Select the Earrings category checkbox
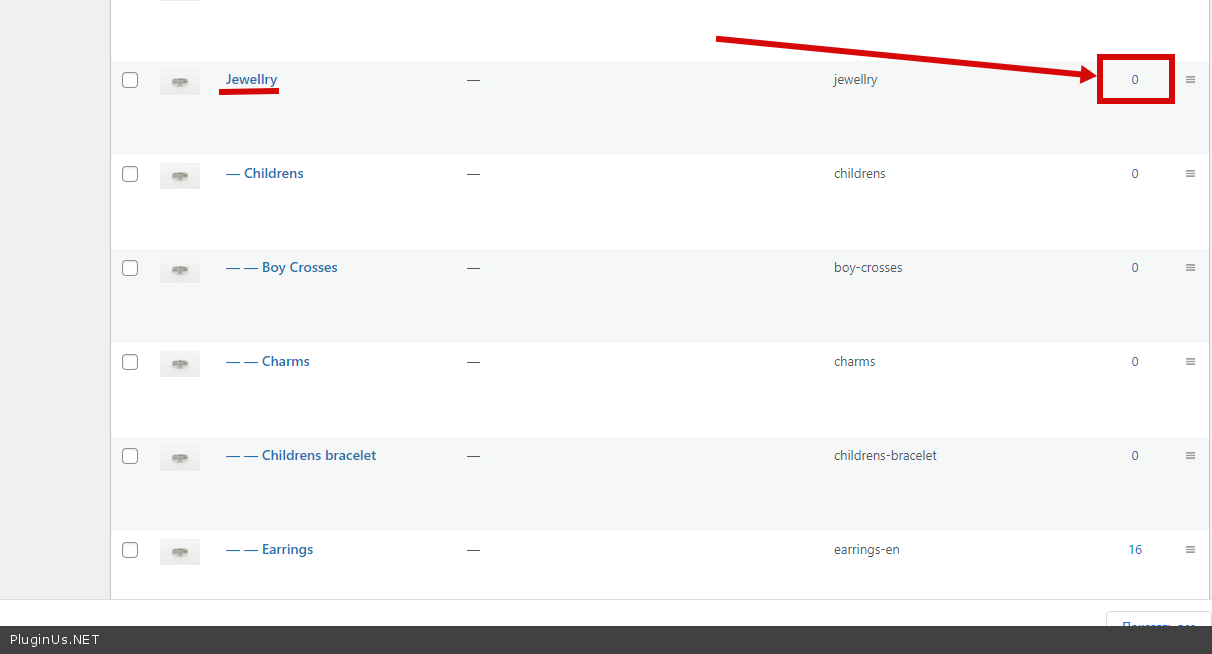The height and width of the screenshot is (654, 1212). [130, 550]
